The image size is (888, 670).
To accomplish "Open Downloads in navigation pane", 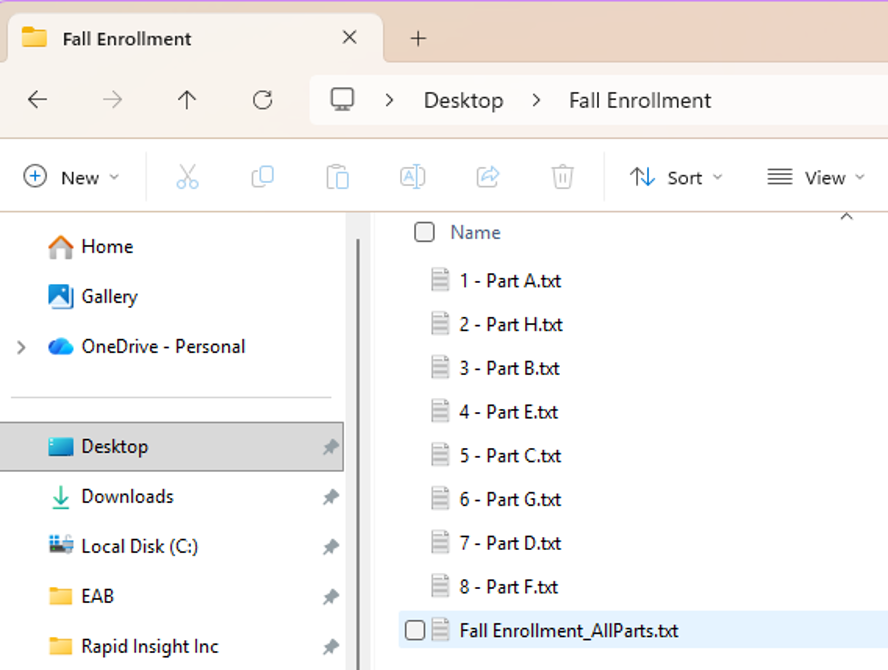I will pos(112,496).
